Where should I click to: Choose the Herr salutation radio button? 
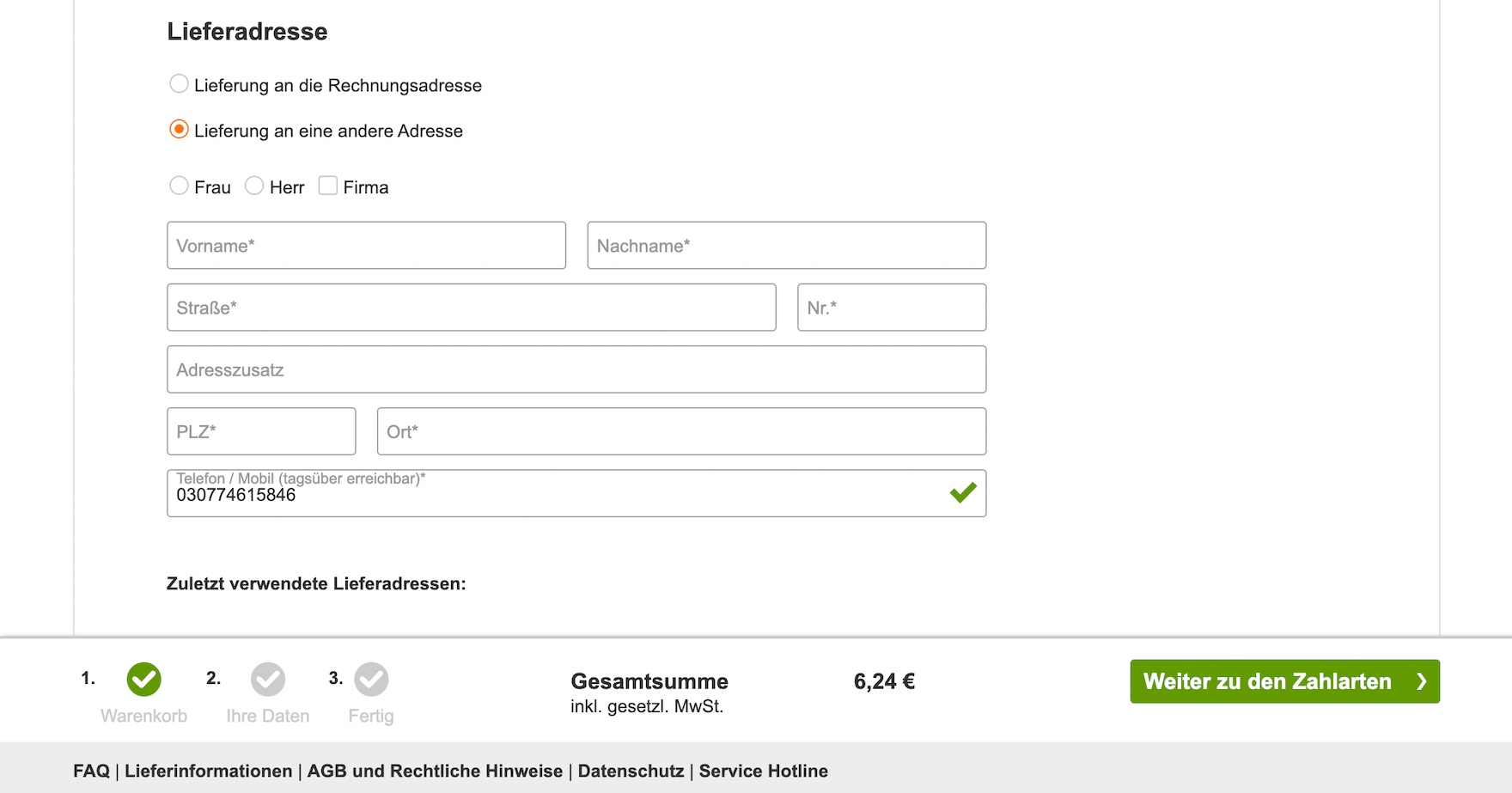pos(254,186)
